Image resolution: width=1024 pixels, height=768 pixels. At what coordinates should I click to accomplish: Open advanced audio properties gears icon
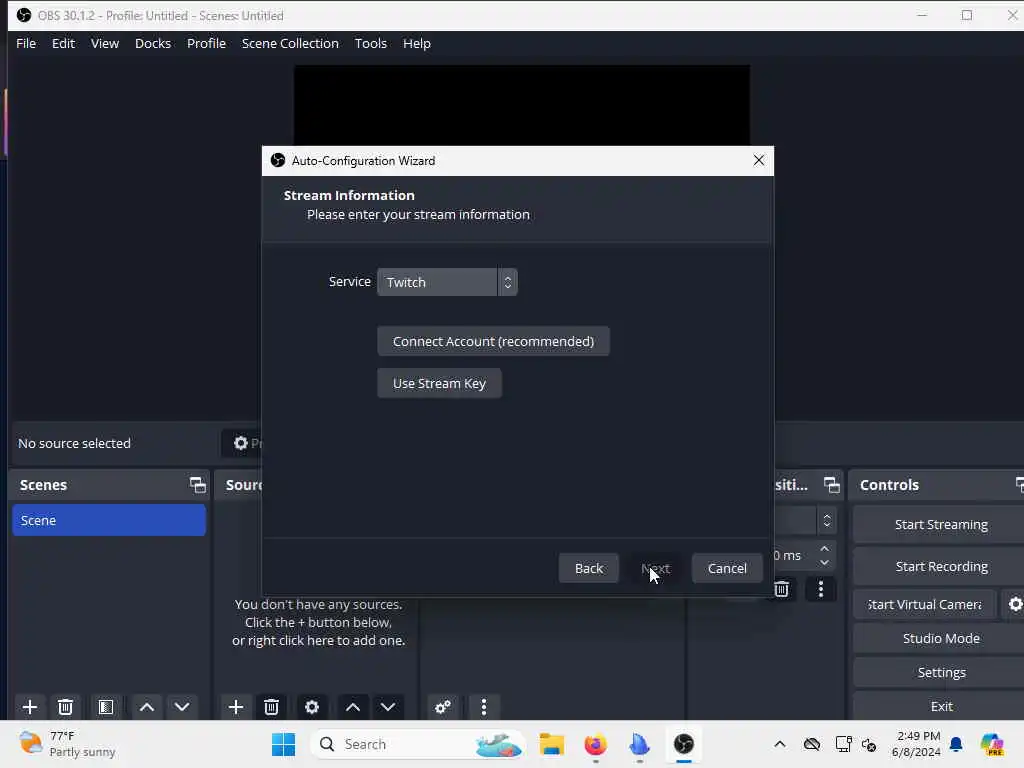coord(443,707)
